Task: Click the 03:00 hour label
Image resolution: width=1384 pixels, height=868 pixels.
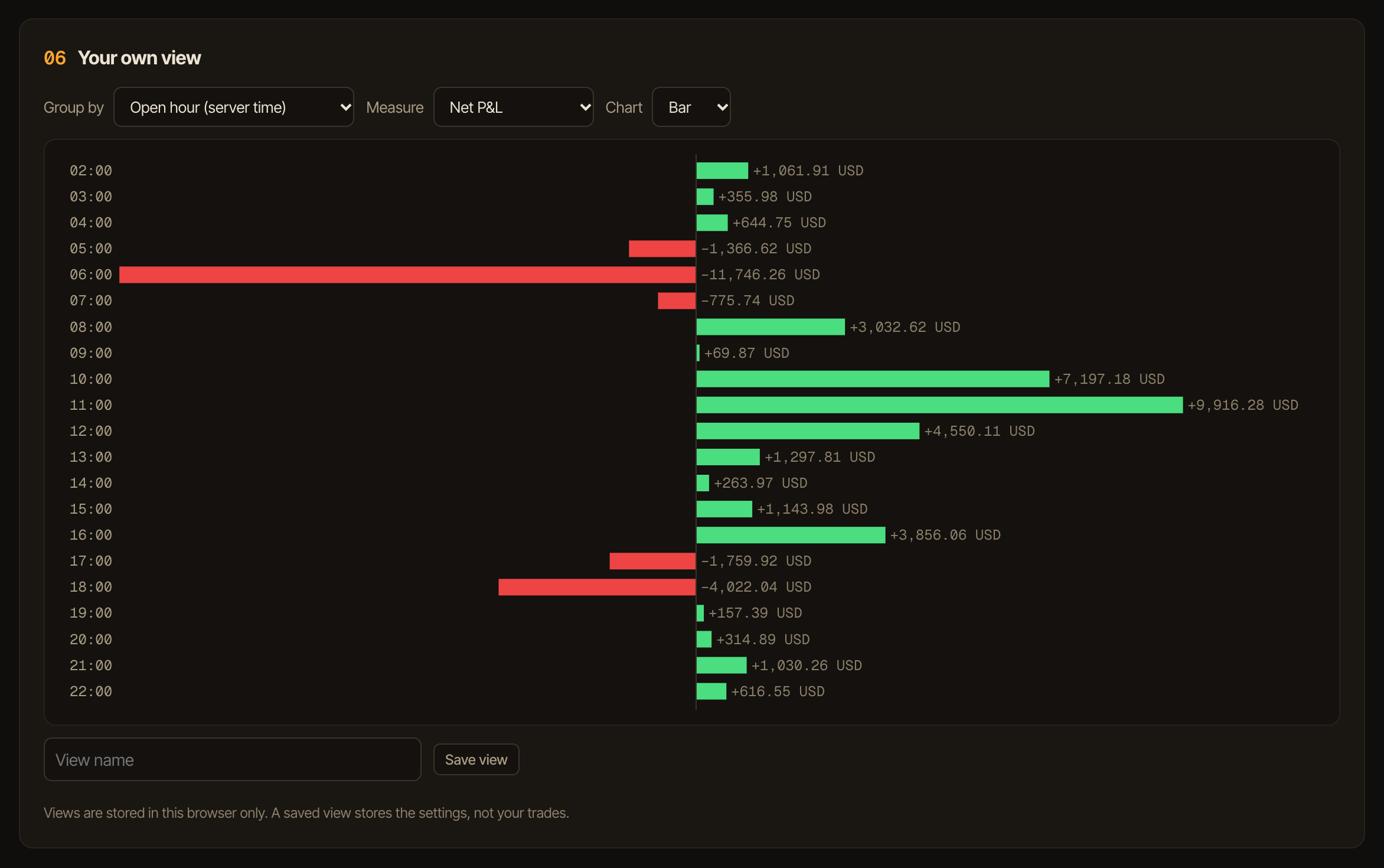Action: pyautogui.click(x=91, y=197)
